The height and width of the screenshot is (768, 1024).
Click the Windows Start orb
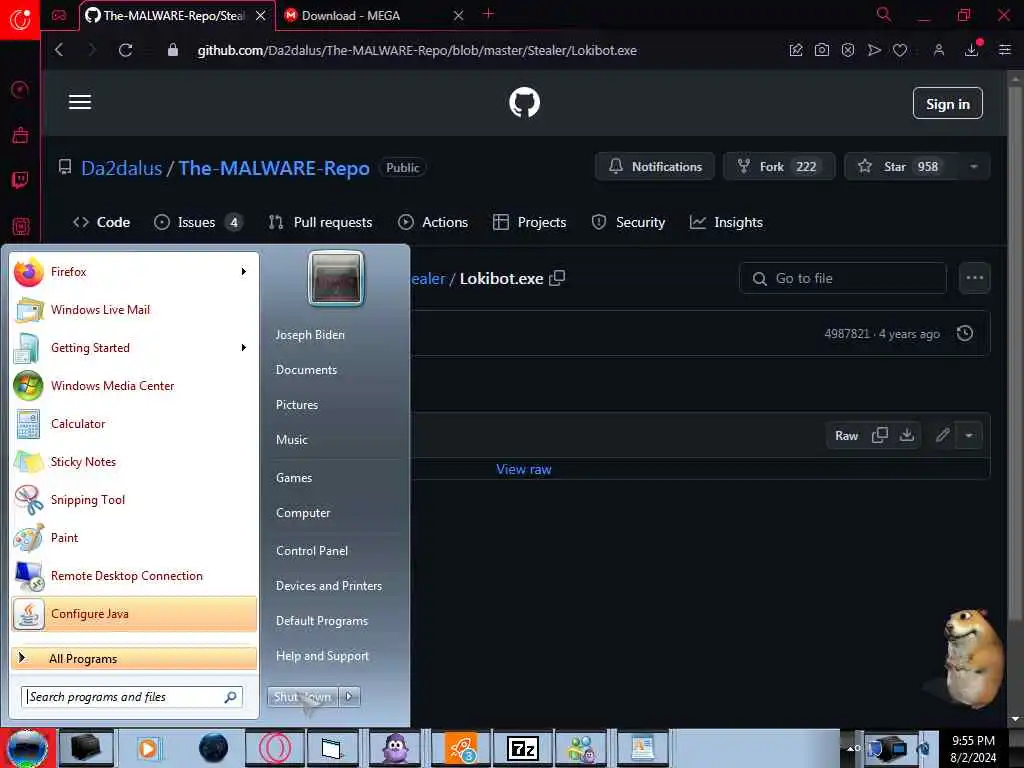(27, 748)
